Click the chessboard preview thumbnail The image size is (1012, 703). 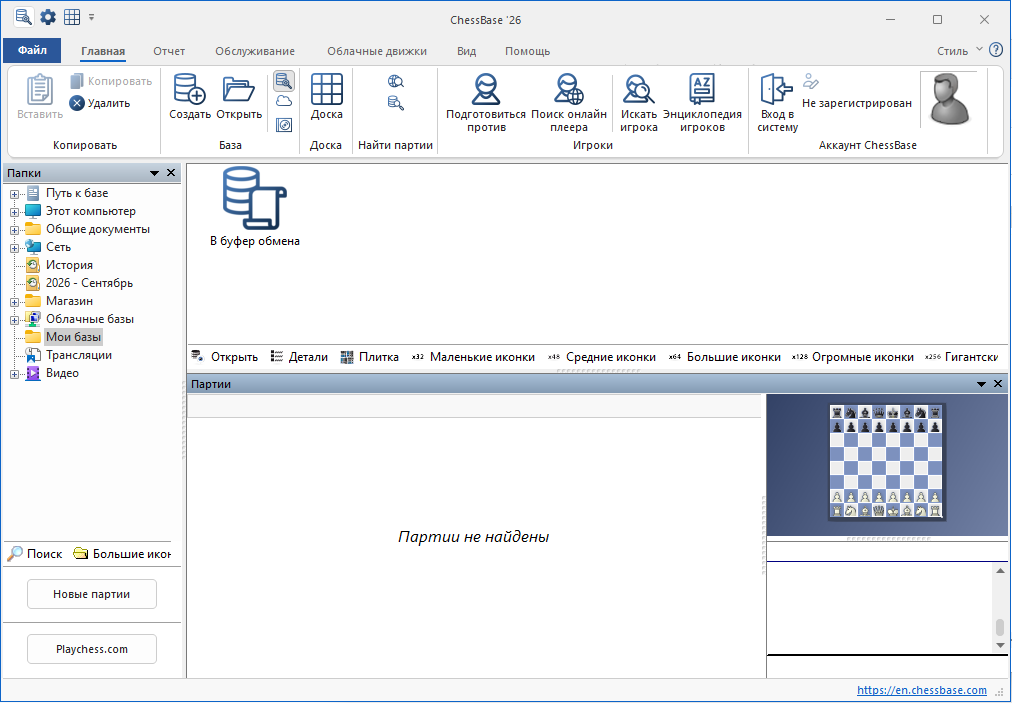[x=886, y=461]
